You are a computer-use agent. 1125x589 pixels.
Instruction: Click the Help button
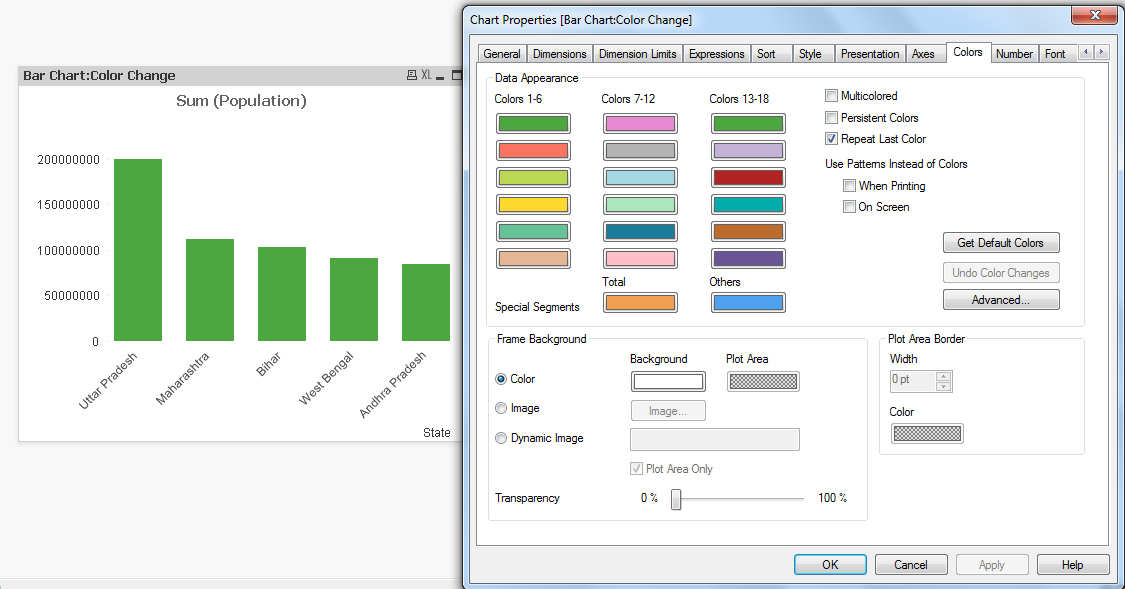tap(1073, 563)
